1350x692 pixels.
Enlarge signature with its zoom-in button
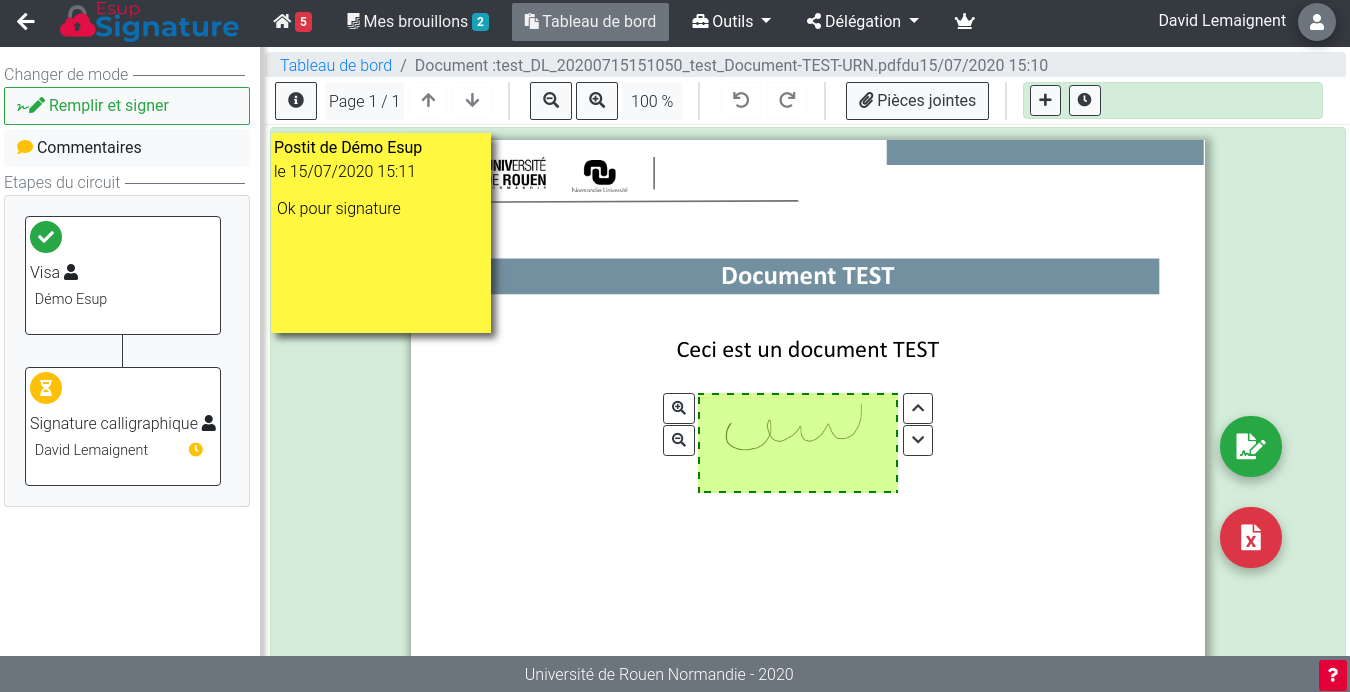coord(679,408)
